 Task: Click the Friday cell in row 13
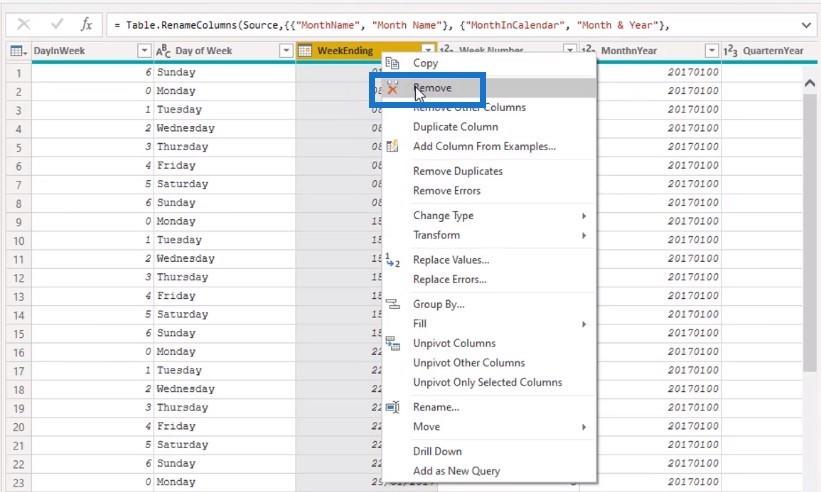(x=225, y=296)
